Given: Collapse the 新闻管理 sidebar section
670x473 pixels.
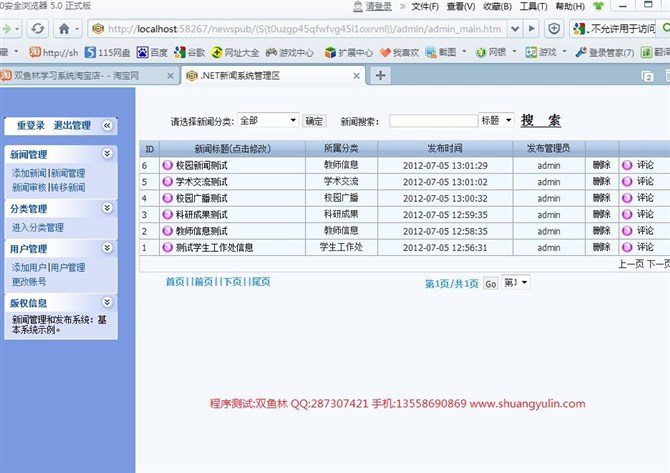Looking at the screenshot, I should pos(107,154).
